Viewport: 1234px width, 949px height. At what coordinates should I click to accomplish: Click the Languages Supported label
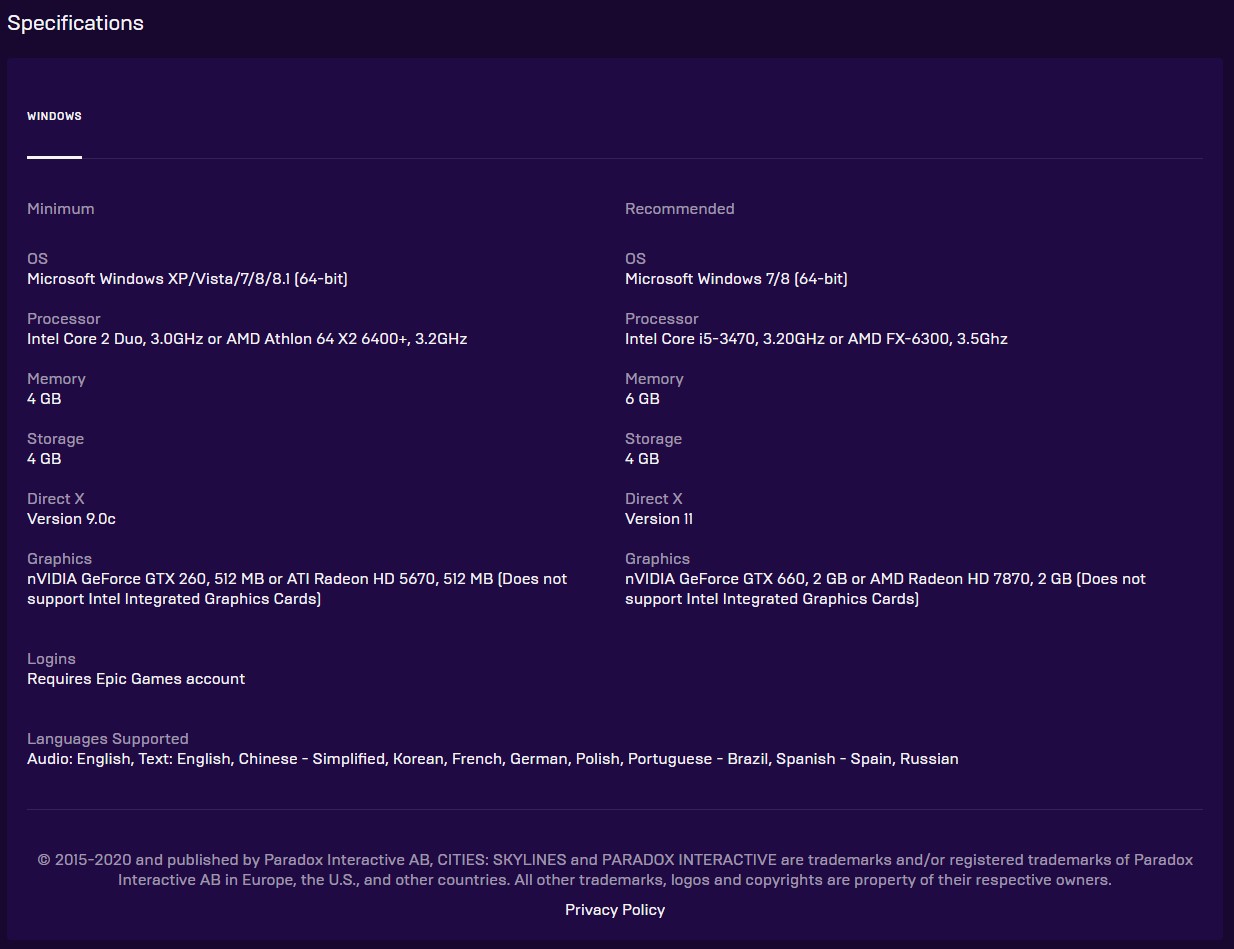click(108, 739)
